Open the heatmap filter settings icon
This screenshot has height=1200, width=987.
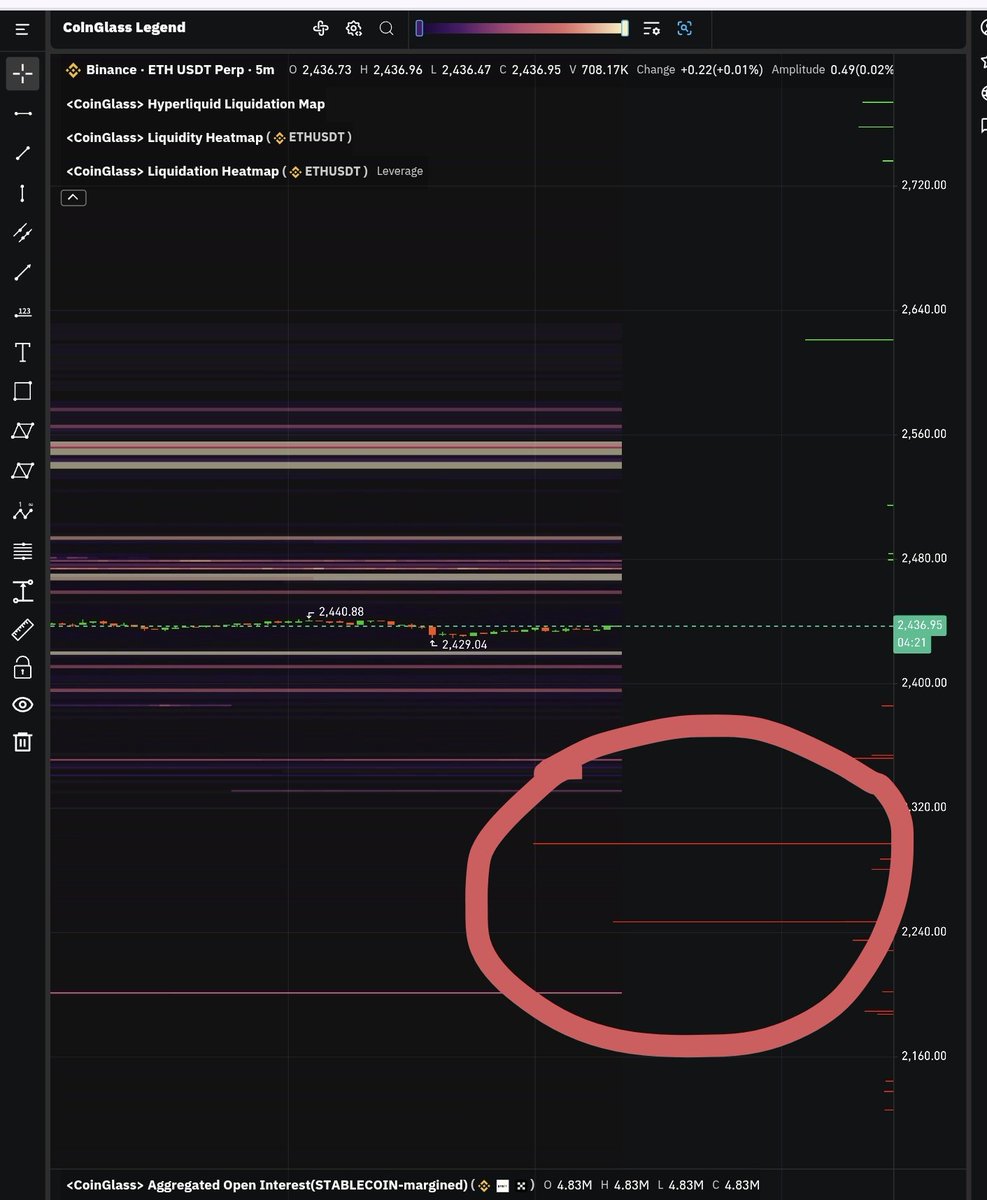pos(652,28)
